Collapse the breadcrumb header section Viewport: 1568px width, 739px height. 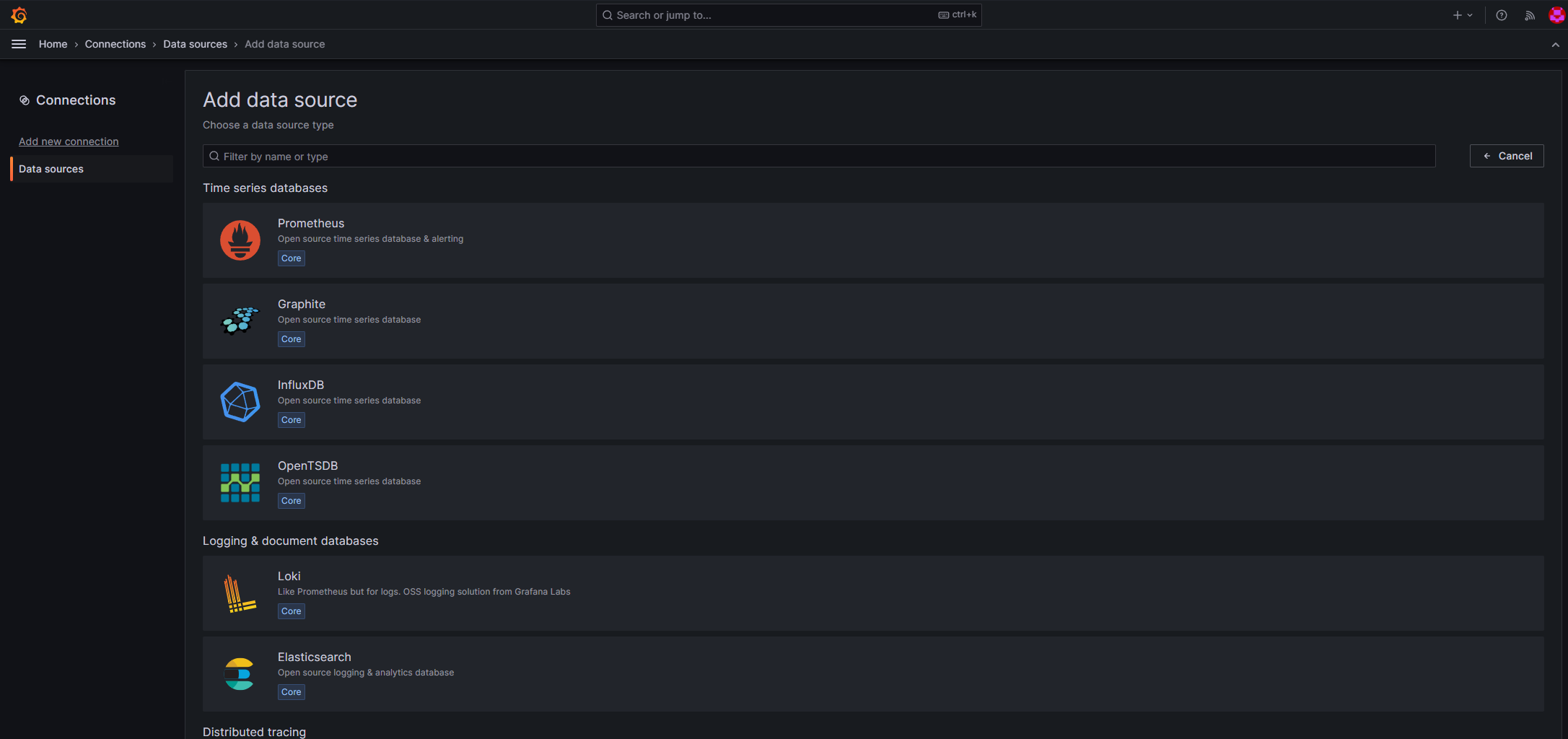point(1555,44)
